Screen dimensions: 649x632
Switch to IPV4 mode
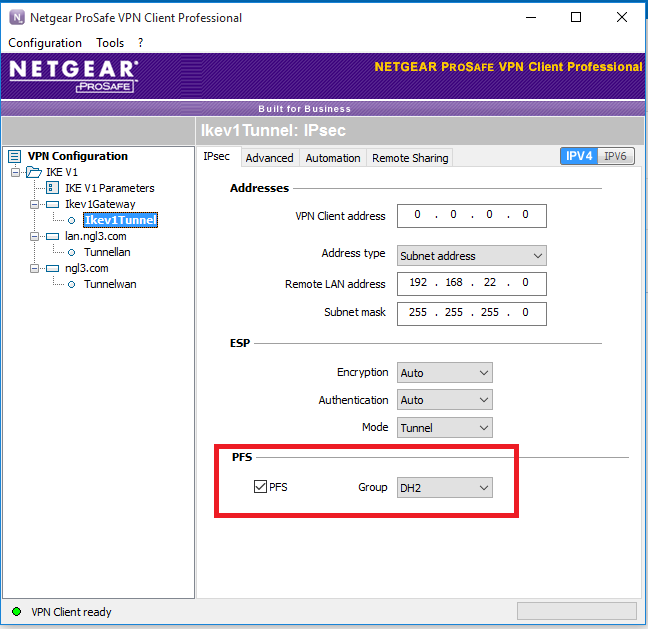point(579,156)
